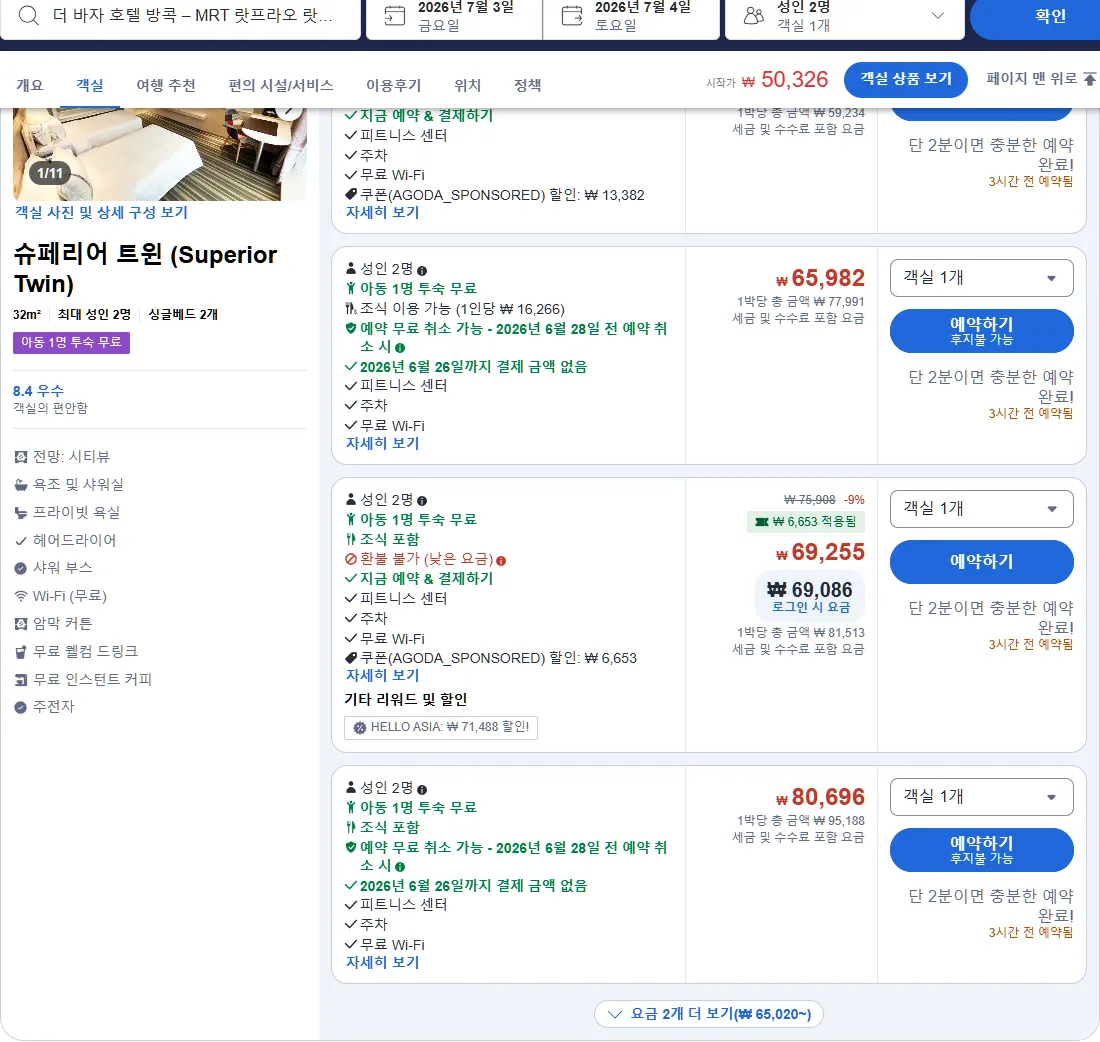Open 자세히 보기 link in ₩80,696 offer
The height and width of the screenshot is (1042, 1100).
382,962
